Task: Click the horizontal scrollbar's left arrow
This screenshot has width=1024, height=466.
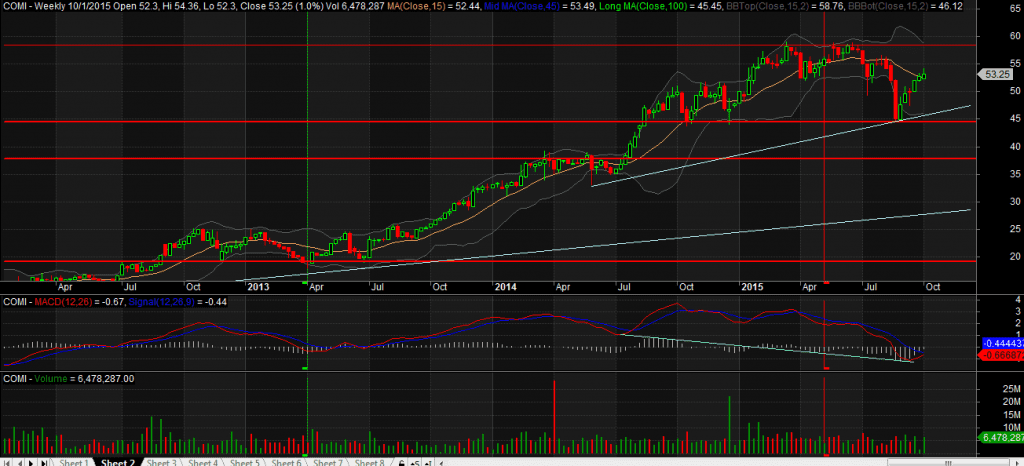Action: (x=440, y=462)
